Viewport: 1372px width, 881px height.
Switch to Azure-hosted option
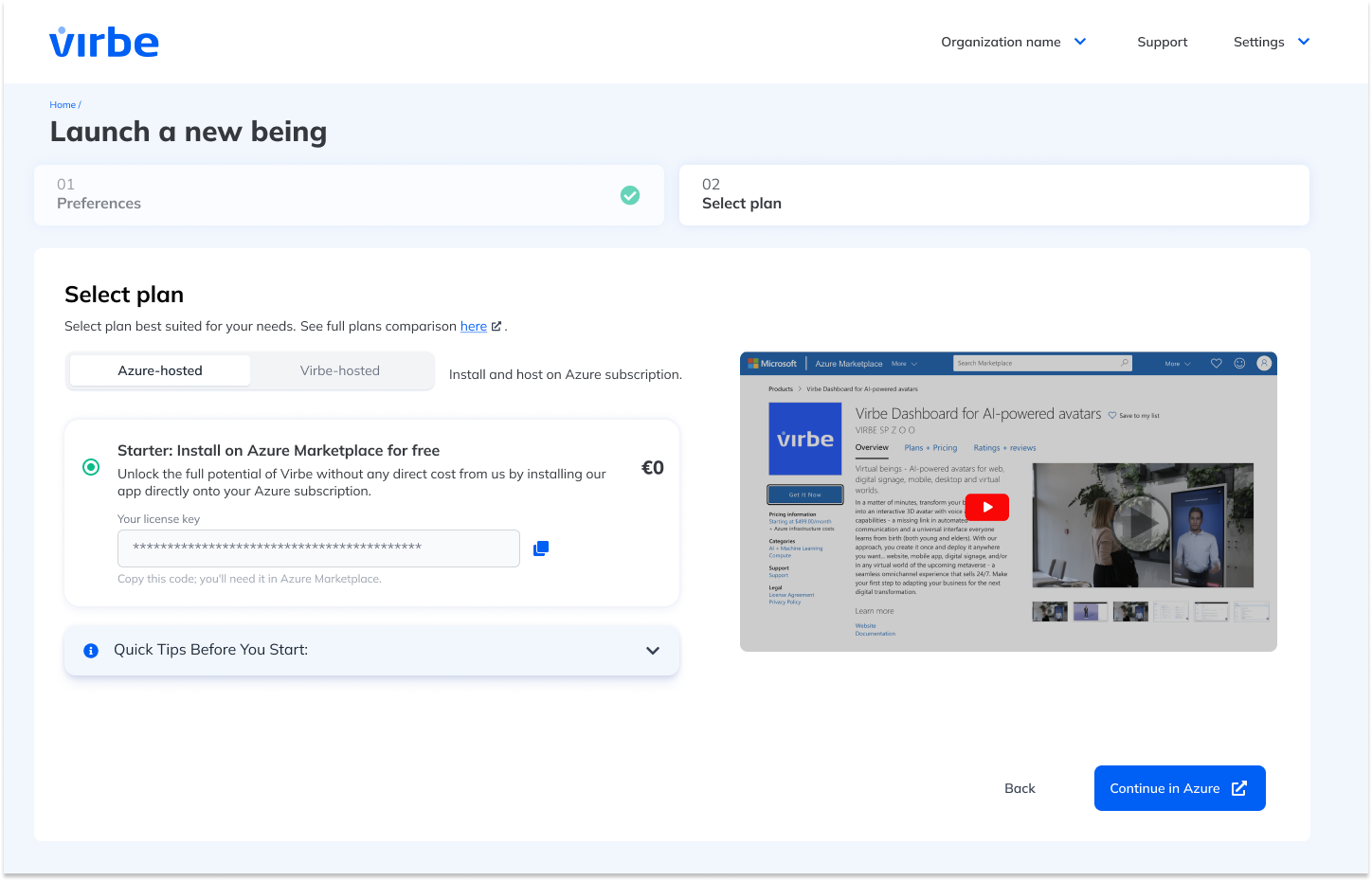pyautogui.click(x=160, y=370)
